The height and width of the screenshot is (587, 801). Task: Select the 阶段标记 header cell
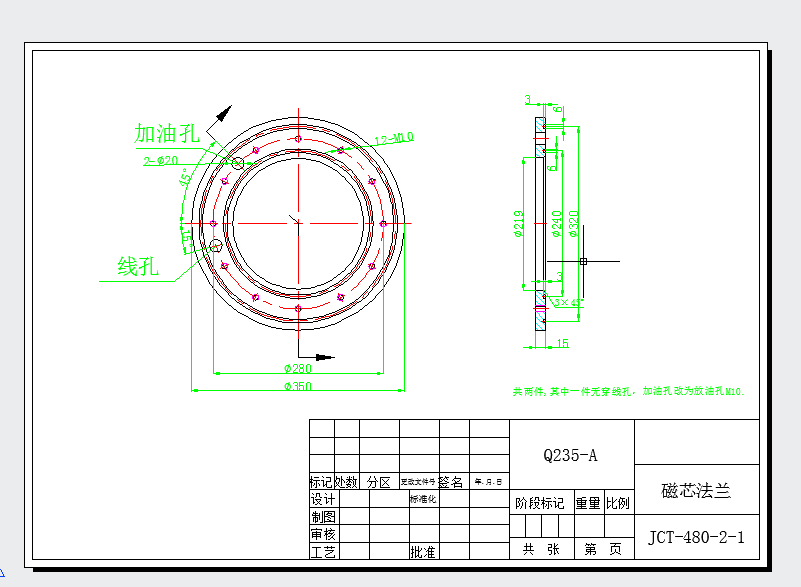point(540,503)
